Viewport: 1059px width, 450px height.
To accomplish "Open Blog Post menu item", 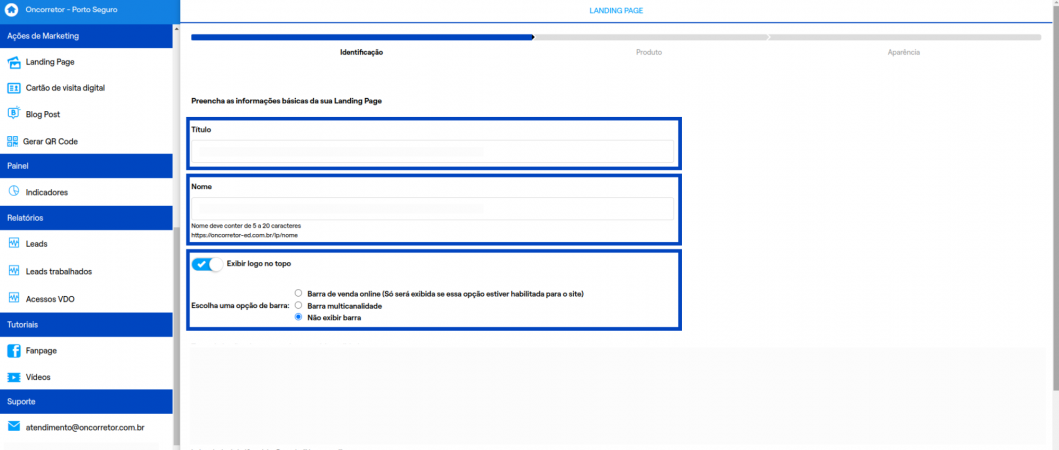I will pyautogui.click(x=43, y=114).
